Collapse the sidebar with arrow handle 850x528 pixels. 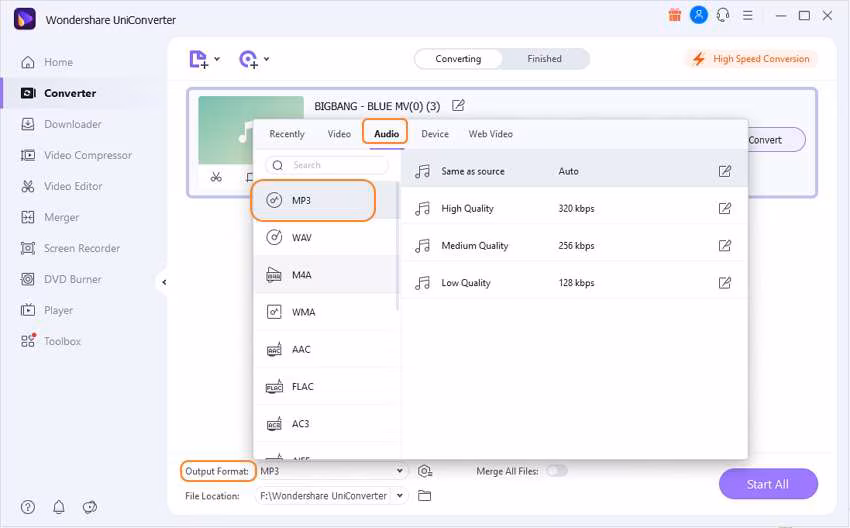(164, 282)
